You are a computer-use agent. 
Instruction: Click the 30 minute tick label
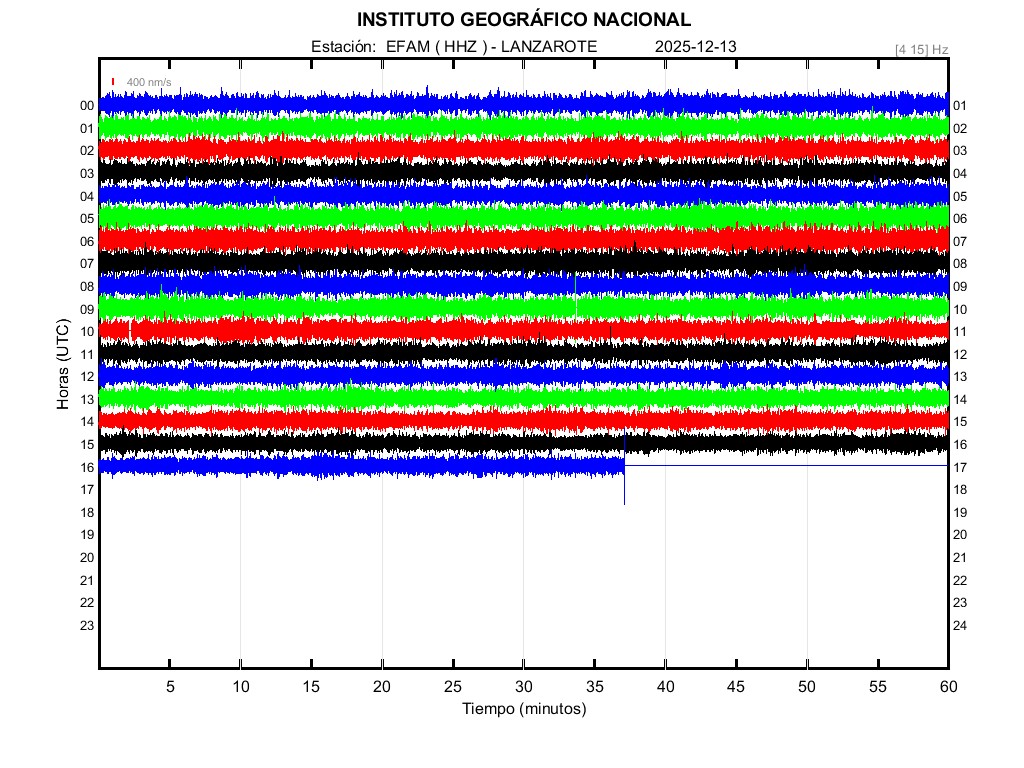point(523,686)
